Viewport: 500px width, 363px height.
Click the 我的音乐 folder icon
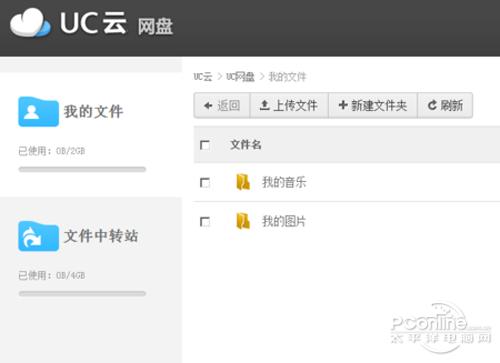[243, 182]
